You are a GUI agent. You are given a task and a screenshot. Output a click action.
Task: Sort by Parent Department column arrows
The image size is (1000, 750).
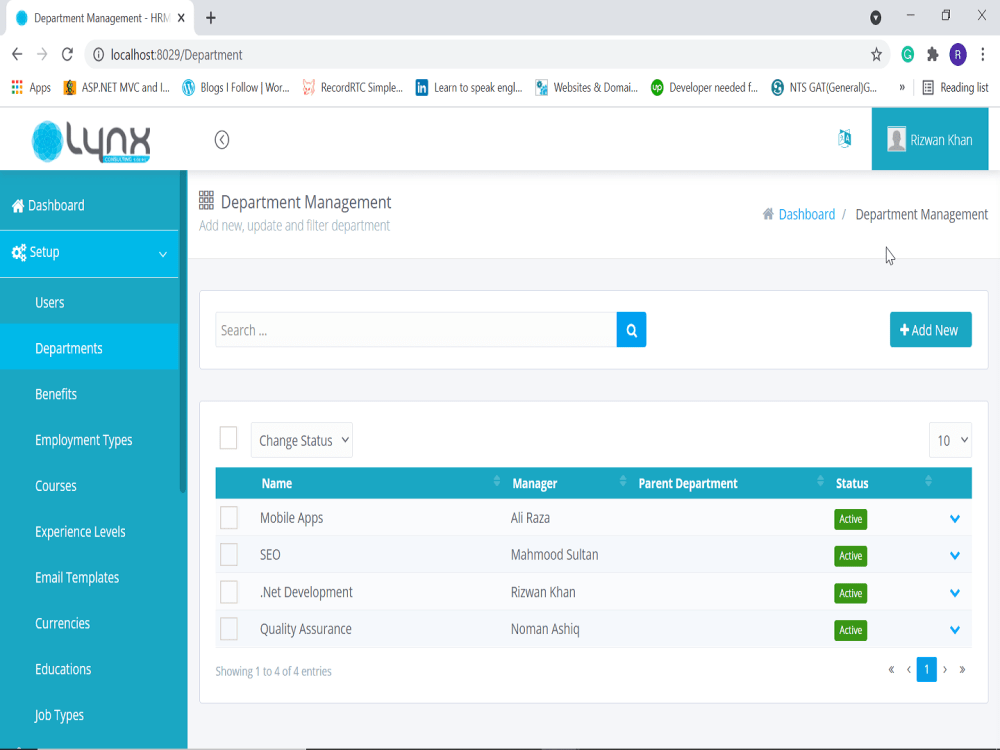tap(820, 482)
